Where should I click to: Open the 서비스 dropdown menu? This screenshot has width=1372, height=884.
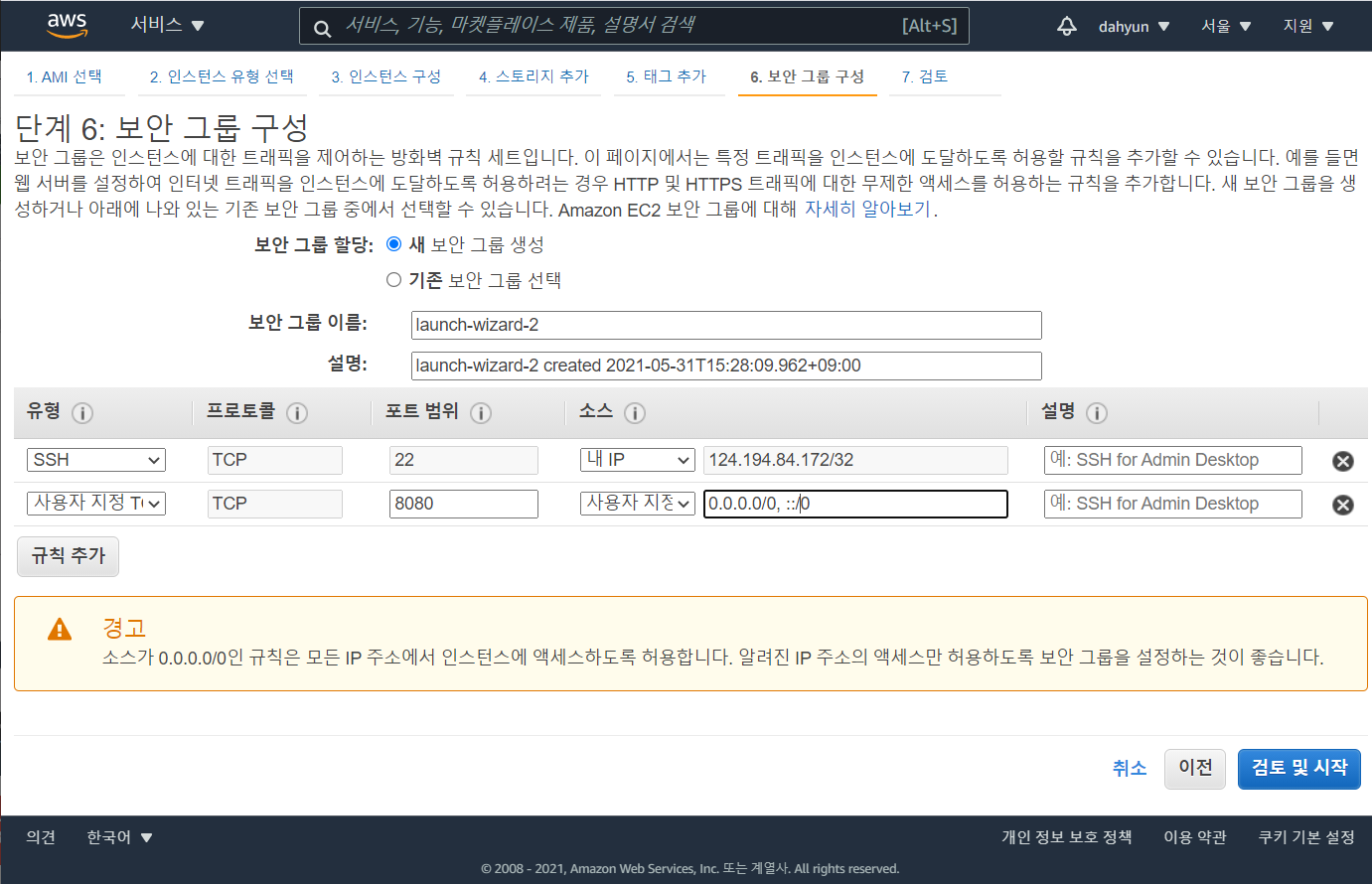(x=167, y=25)
